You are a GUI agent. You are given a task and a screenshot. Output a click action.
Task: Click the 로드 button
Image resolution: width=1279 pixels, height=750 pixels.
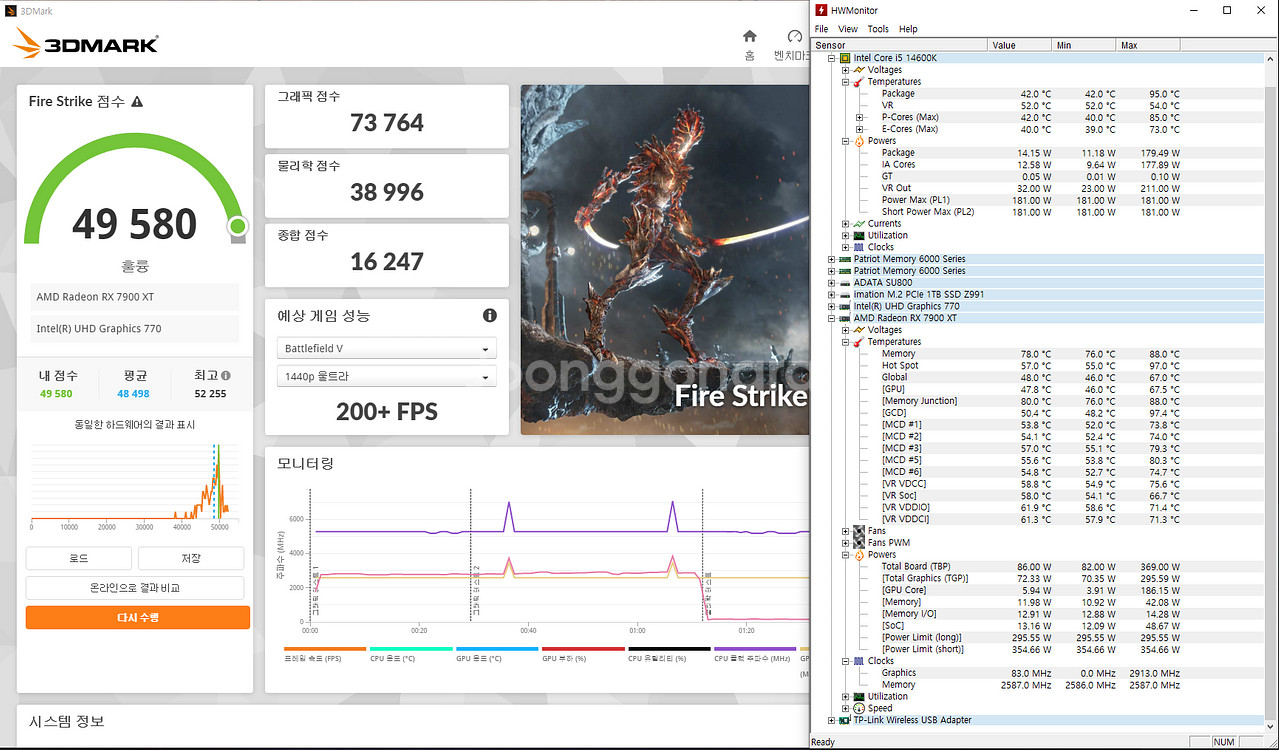click(79, 558)
